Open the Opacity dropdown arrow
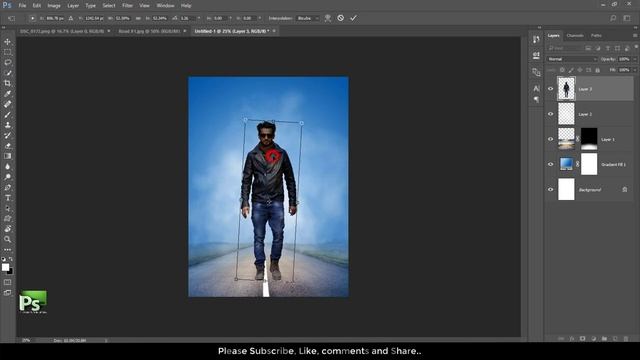Image resolution: width=640 pixels, height=360 pixels. [x=635, y=59]
